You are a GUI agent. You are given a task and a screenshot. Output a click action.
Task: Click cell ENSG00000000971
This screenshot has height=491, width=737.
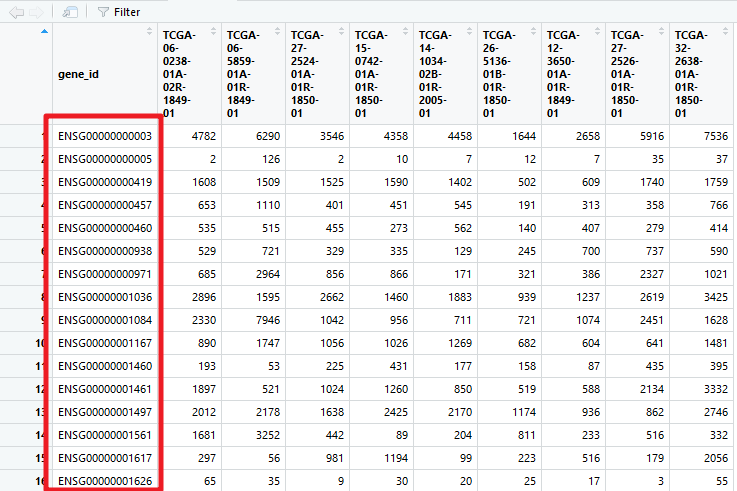coord(105,274)
